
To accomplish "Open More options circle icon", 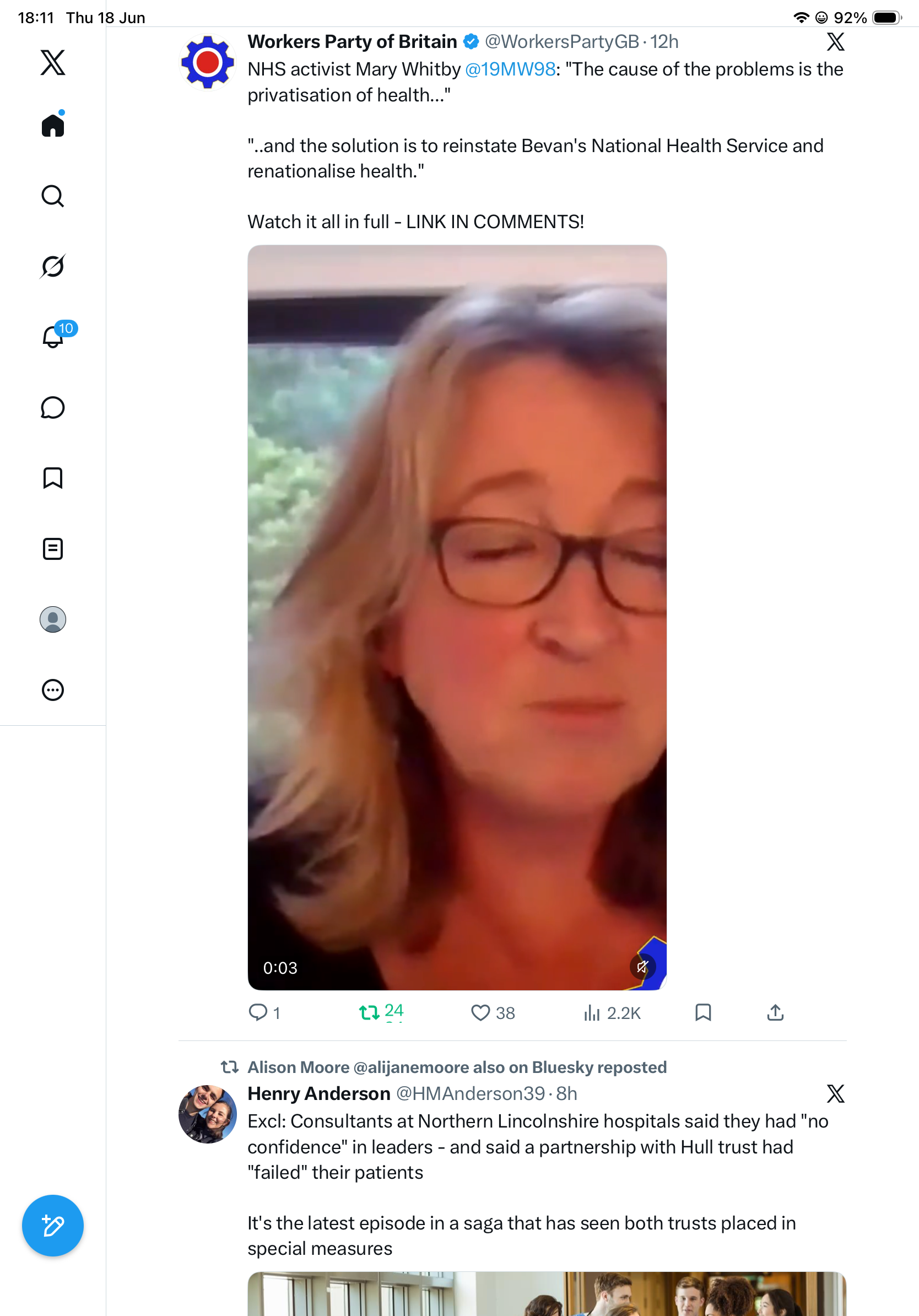I will [x=53, y=690].
